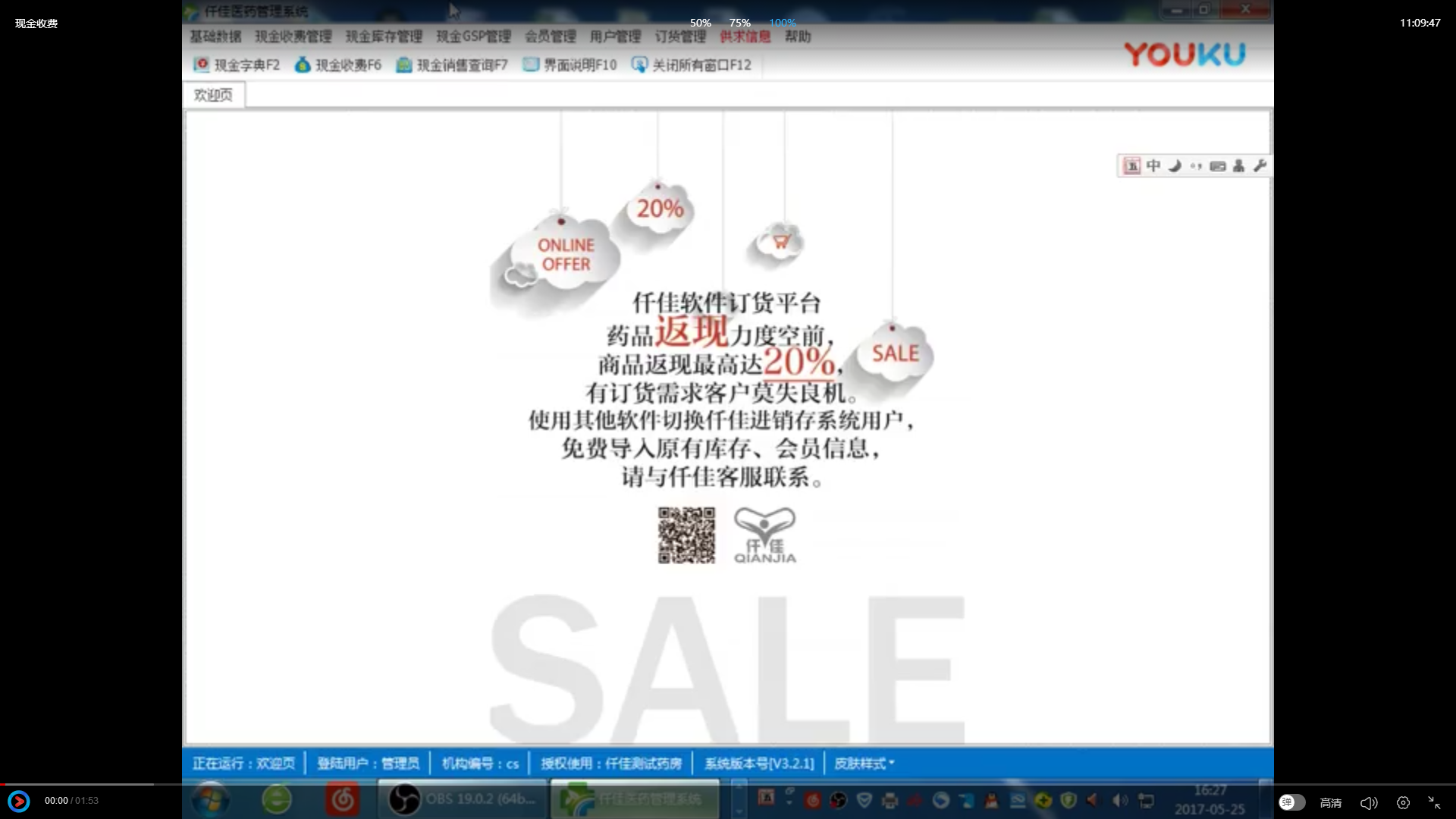Open the player settings gear

pyautogui.click(x=1403, y=802)
